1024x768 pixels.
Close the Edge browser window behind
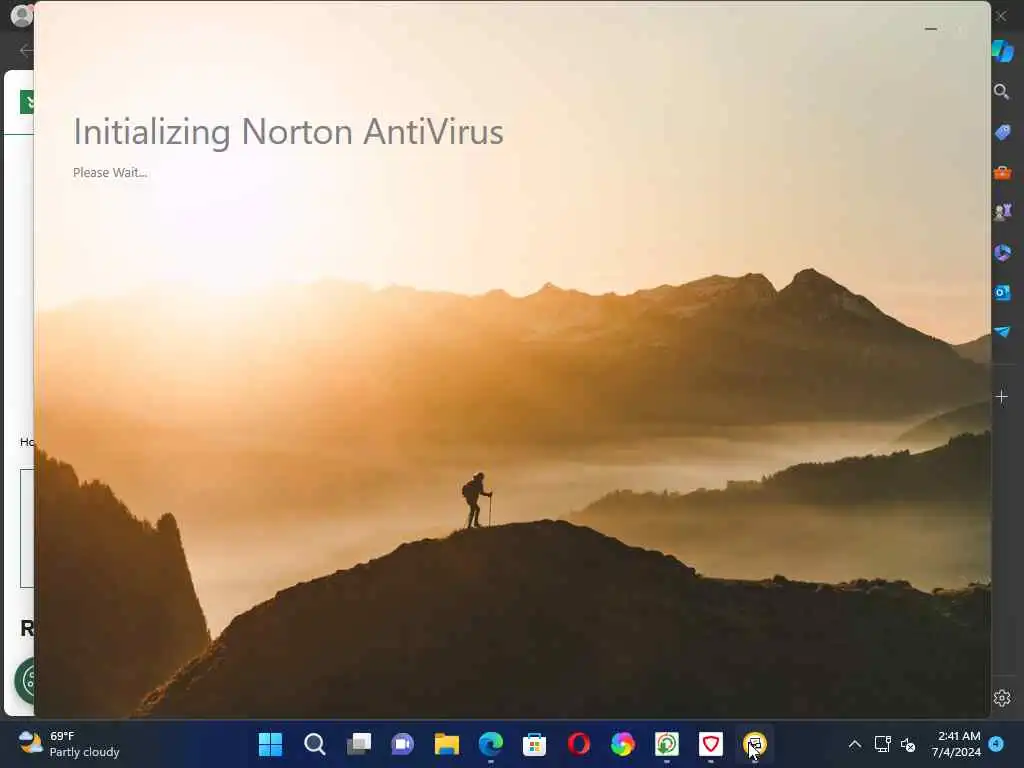pos(1001,16)
